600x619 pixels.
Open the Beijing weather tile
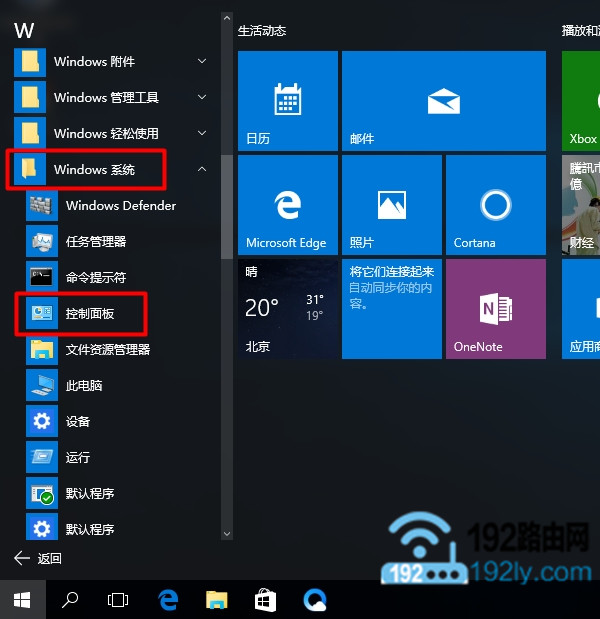pos(286,309)
